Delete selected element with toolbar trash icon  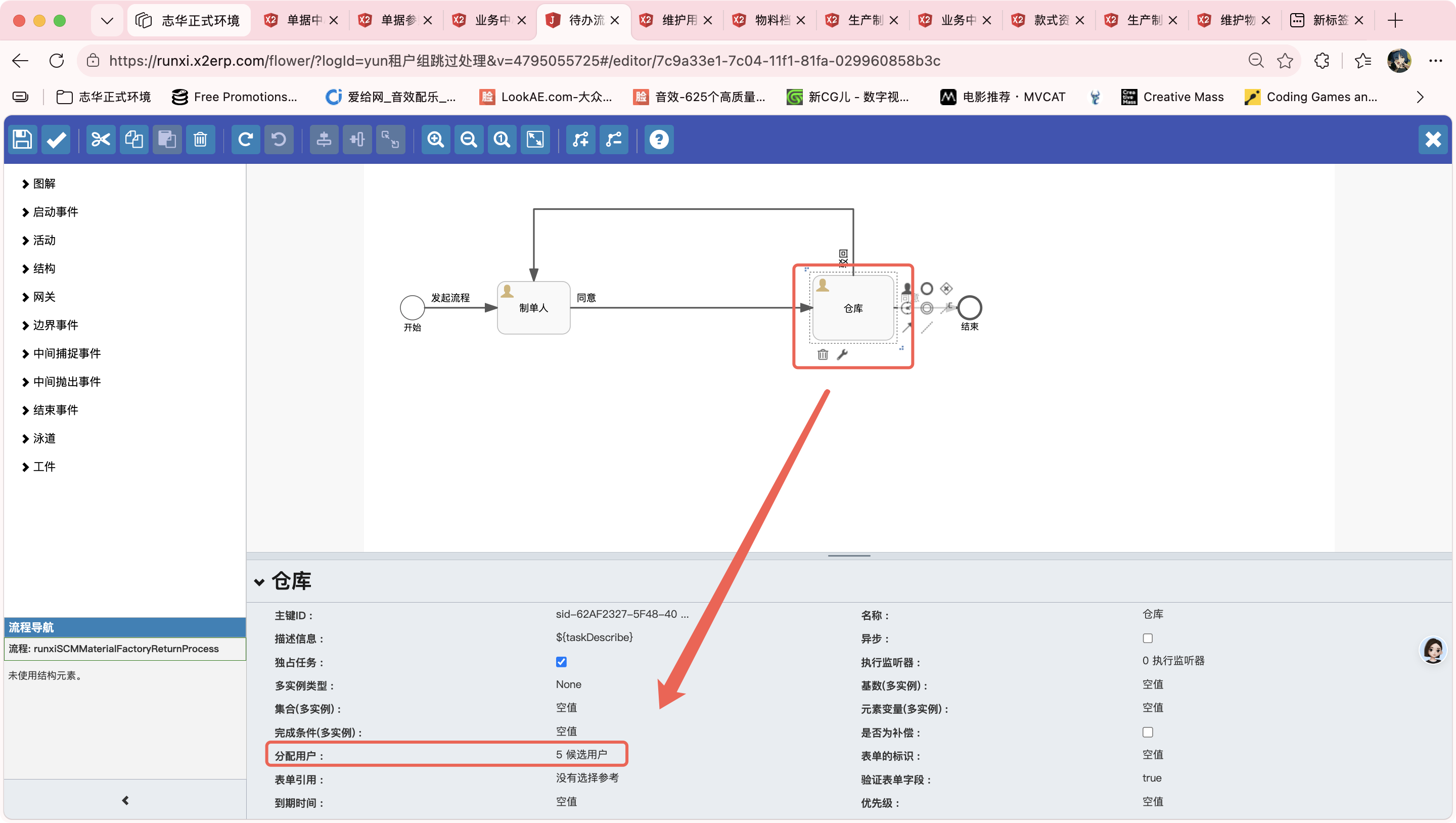(201, 139)
